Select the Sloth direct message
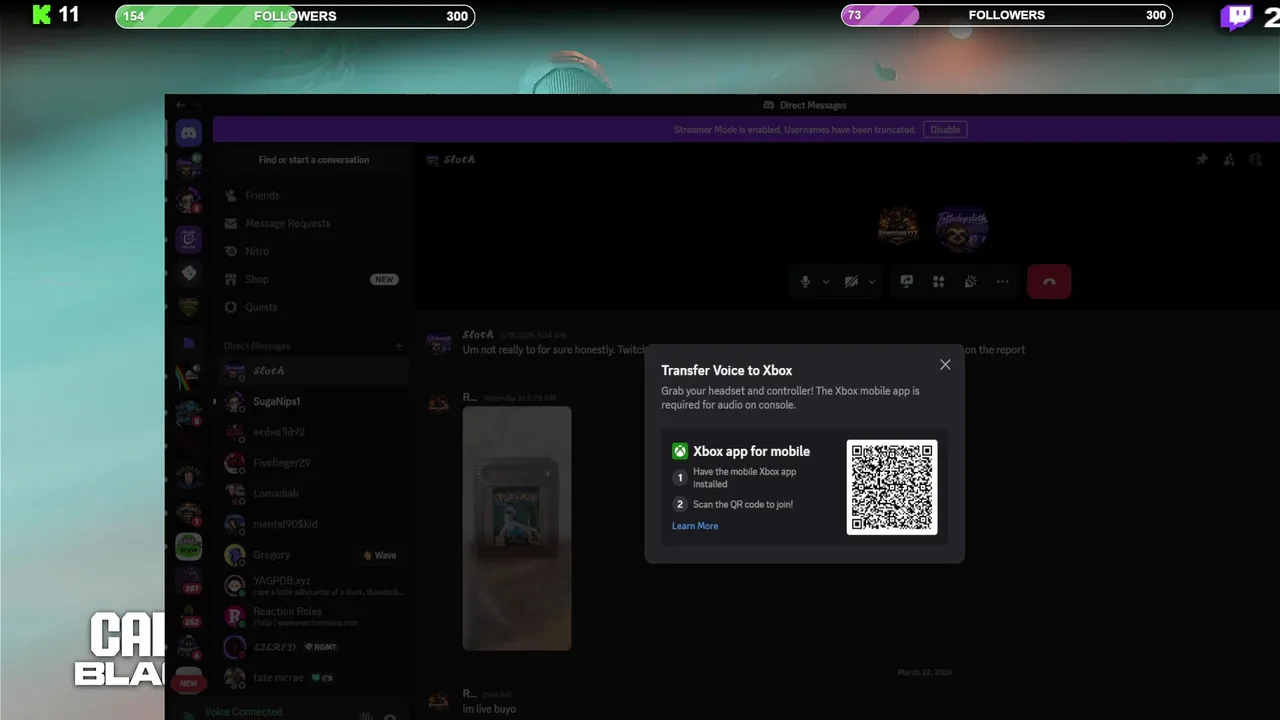Screen dimensions: 1280x720 (313, 371)
